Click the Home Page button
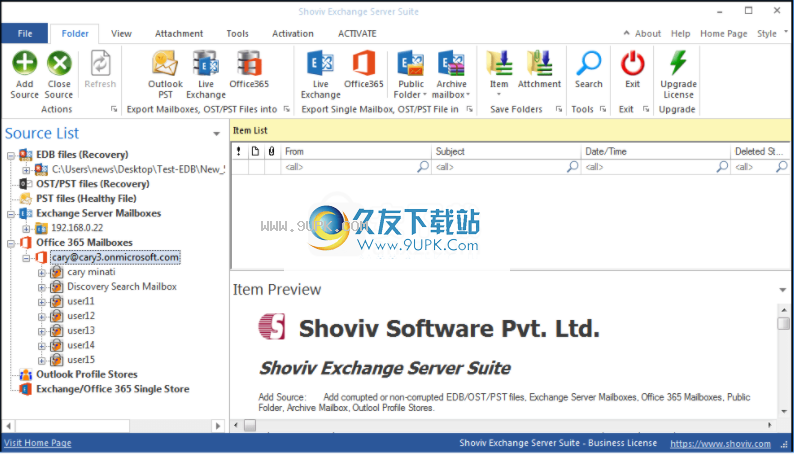Viewport: 794px width, 457px height. [724, 33]
